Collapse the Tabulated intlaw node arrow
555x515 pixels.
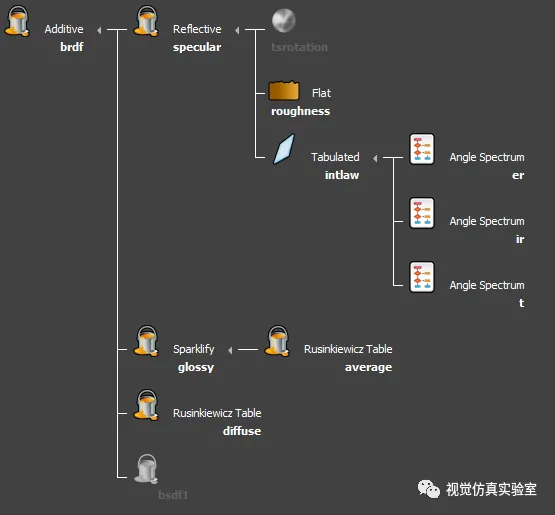click(375, 158)
